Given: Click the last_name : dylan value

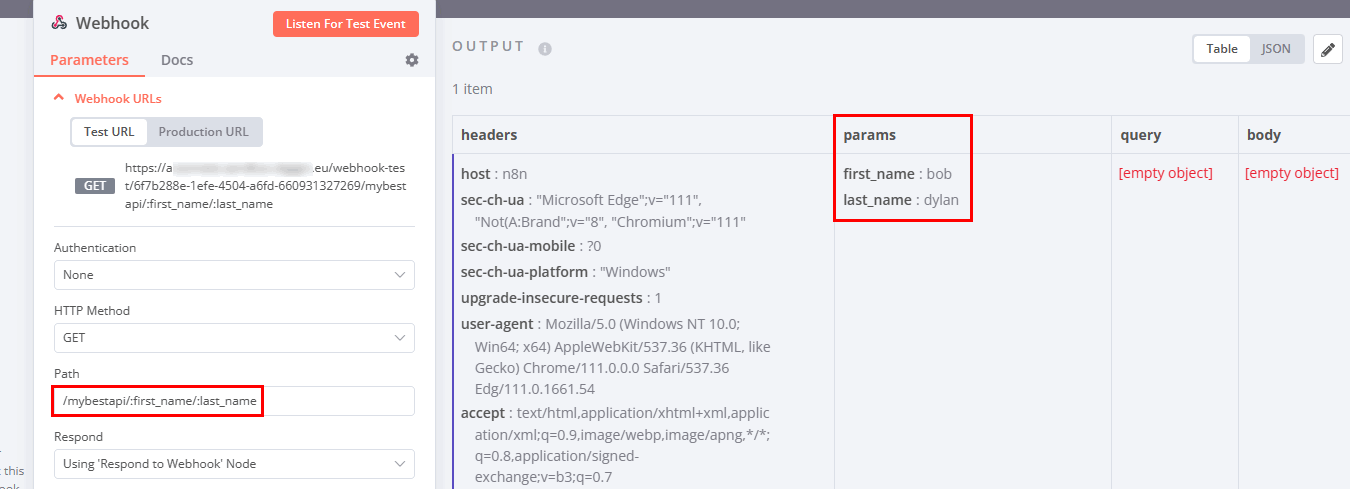Looking at the screenshot, I should [901, 200].
